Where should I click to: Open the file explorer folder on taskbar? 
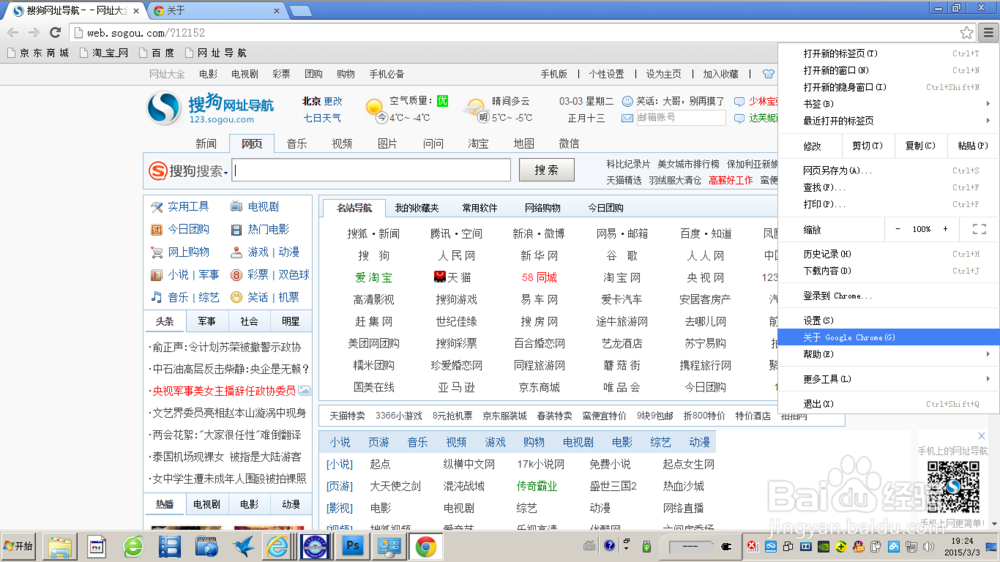(x=59, y=547)
